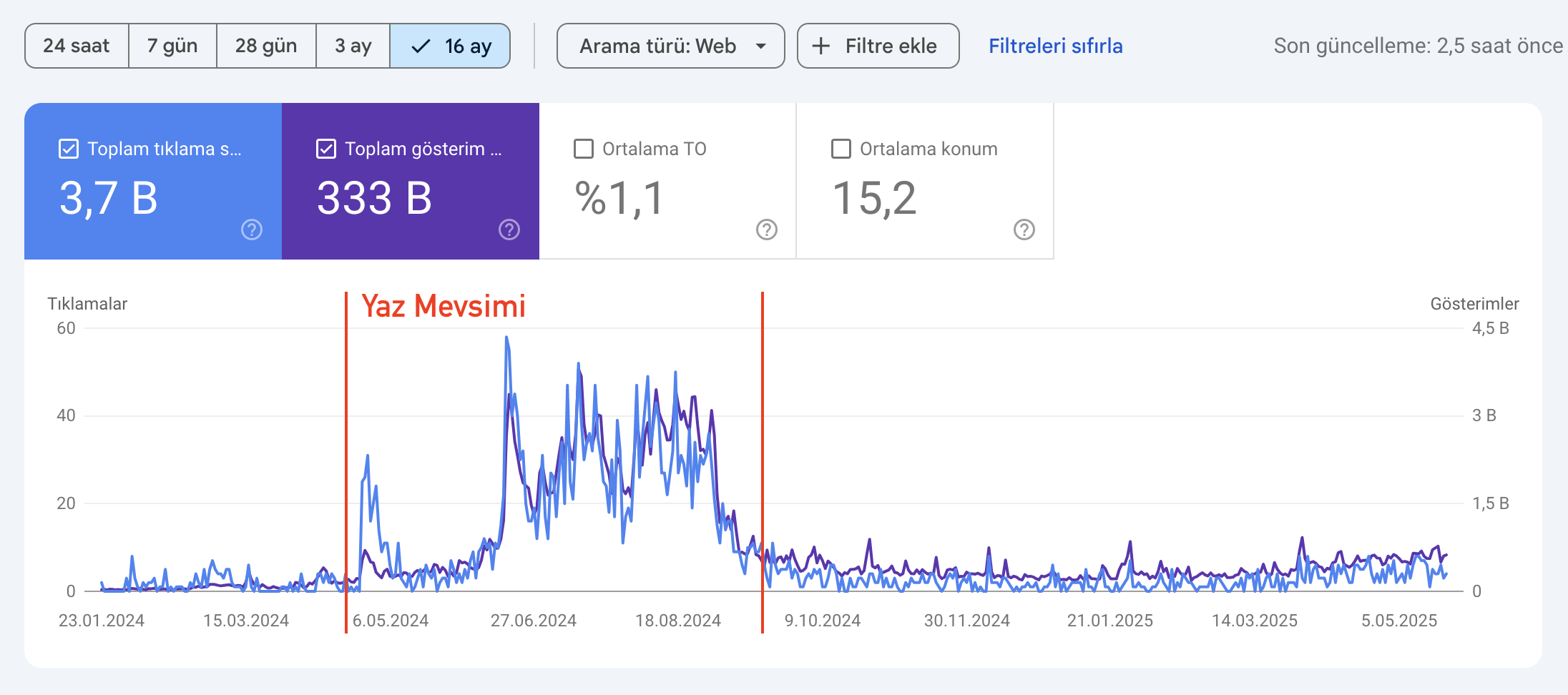Switch to the 28 gün range
1568x695 pixels.
click(x=266, y=46)
